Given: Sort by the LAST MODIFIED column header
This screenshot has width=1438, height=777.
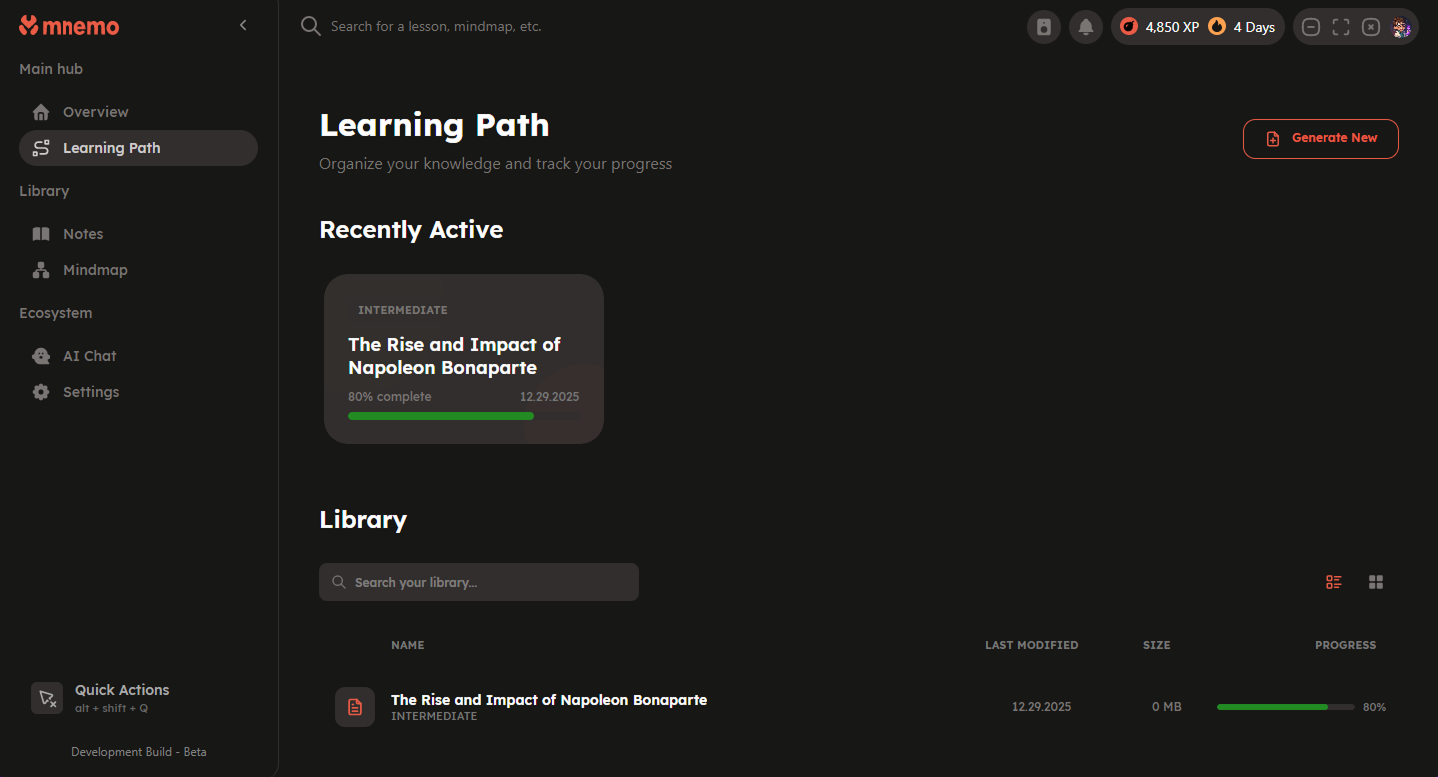Looking at the screenshot, I should tap(1032, 645).
